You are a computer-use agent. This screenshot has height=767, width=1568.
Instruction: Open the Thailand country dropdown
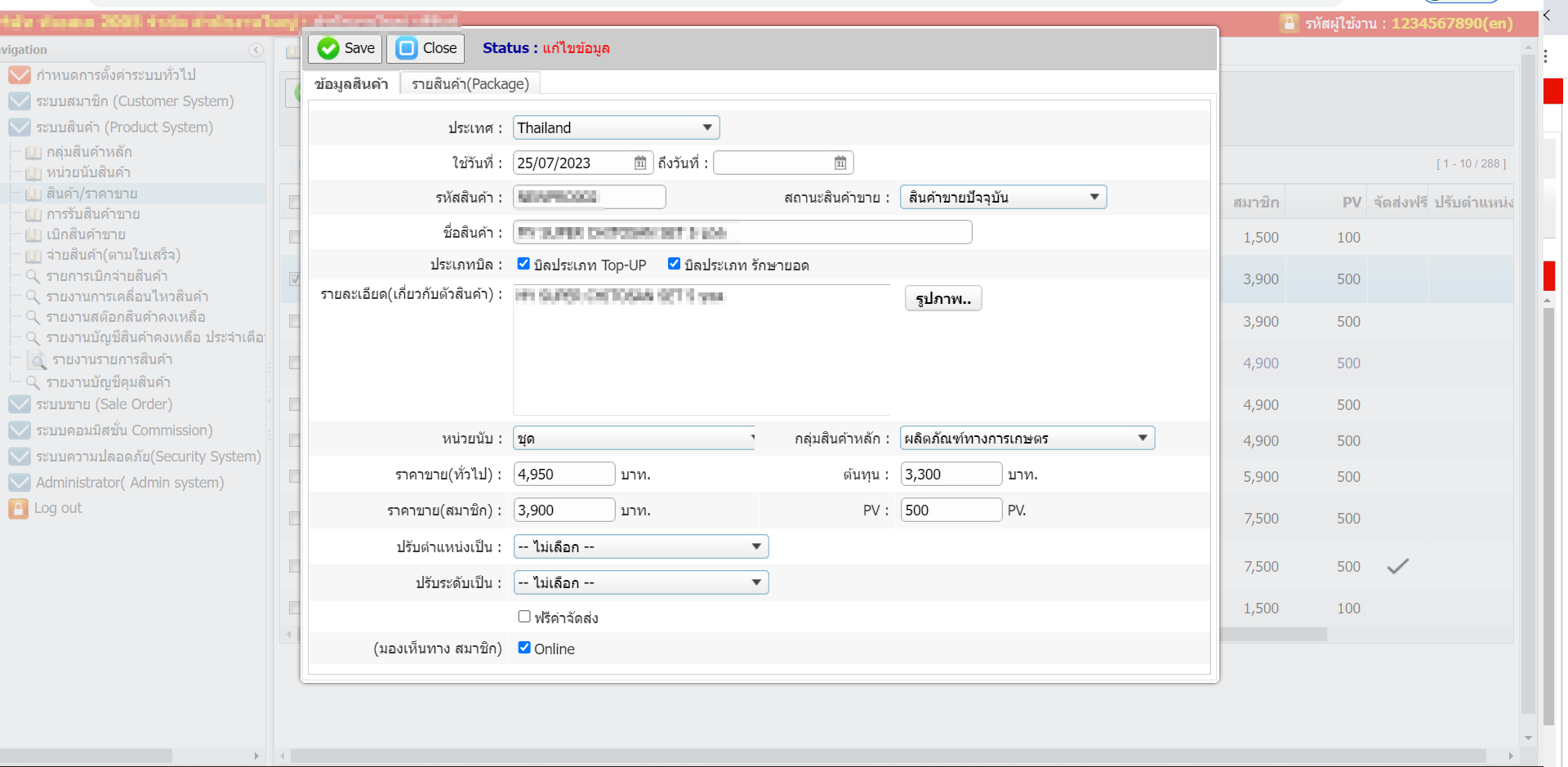[x=707, y=127]
